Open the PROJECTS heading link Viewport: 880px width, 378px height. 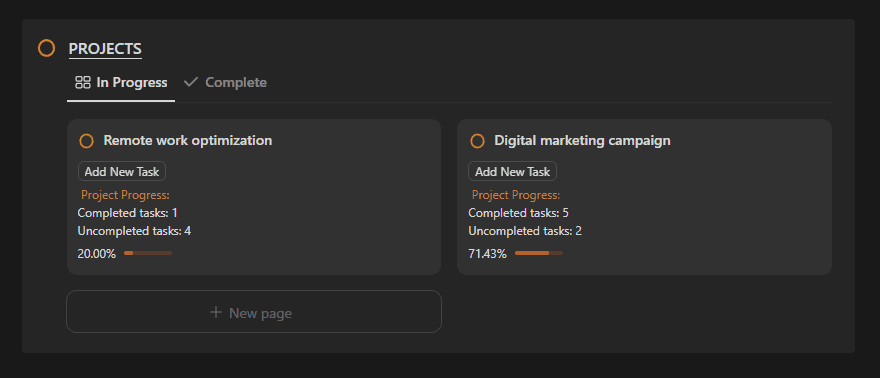(x=105, y=49)
